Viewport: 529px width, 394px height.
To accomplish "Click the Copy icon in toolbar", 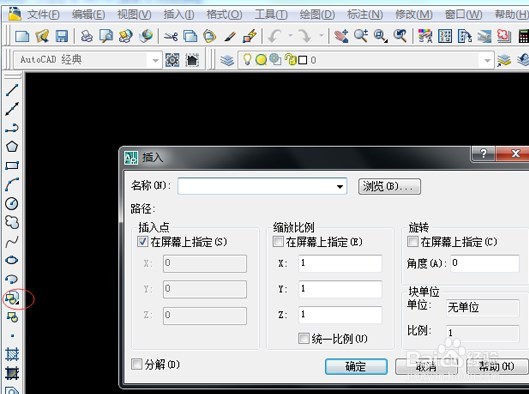I will pos(190,36).
